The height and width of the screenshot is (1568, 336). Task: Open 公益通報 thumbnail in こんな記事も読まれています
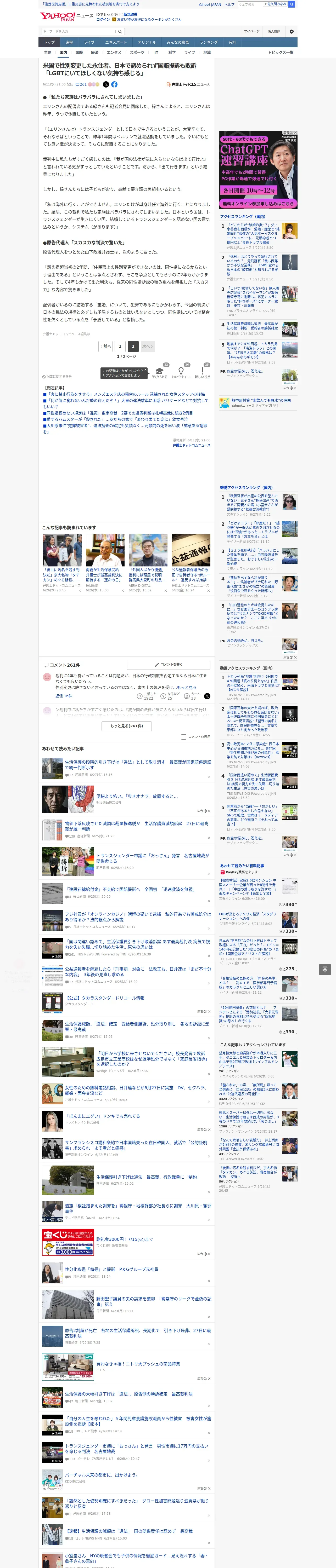point(190,550)
